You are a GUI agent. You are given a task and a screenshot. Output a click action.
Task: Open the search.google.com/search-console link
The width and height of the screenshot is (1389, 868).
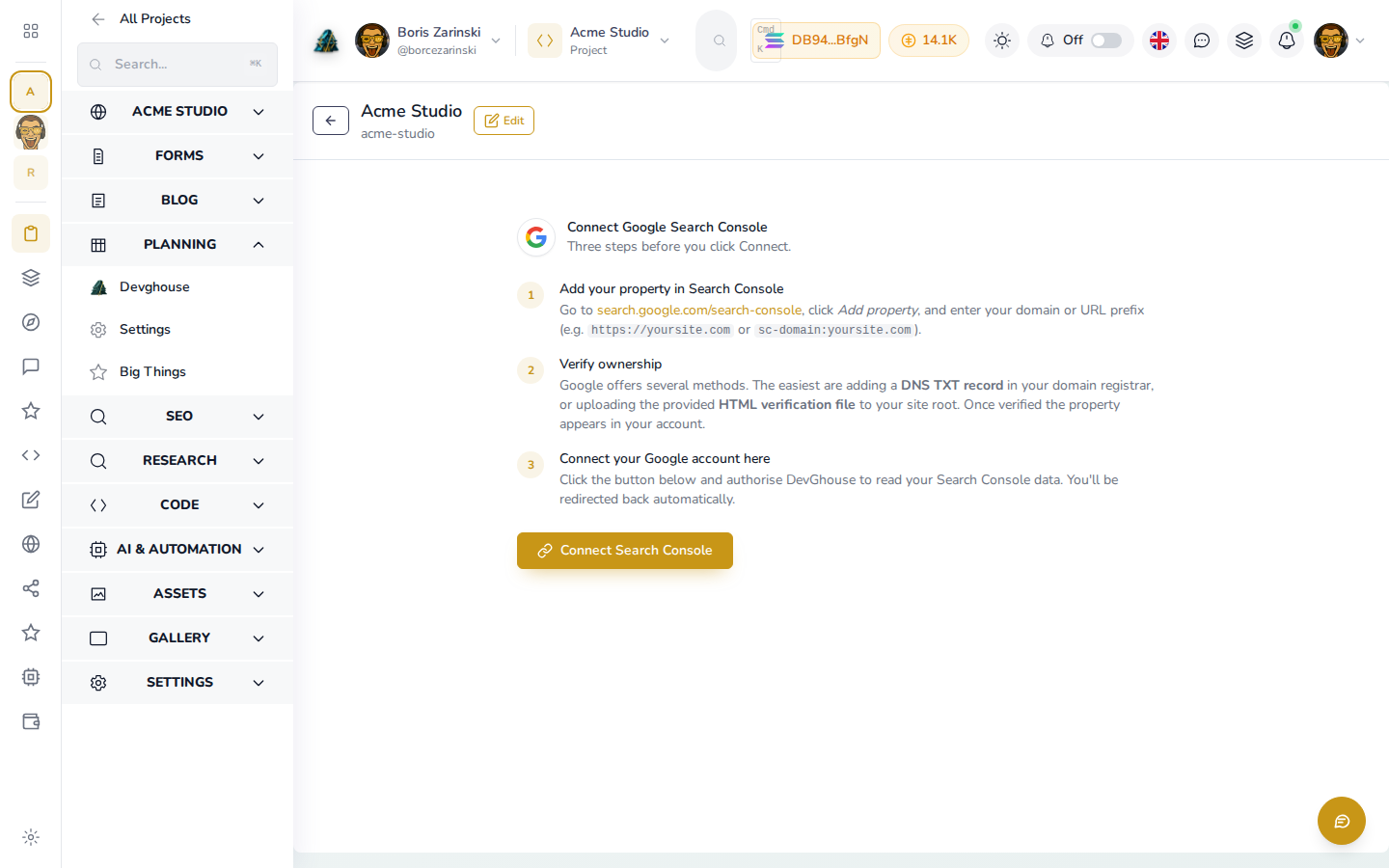click(x=699, y=311)
